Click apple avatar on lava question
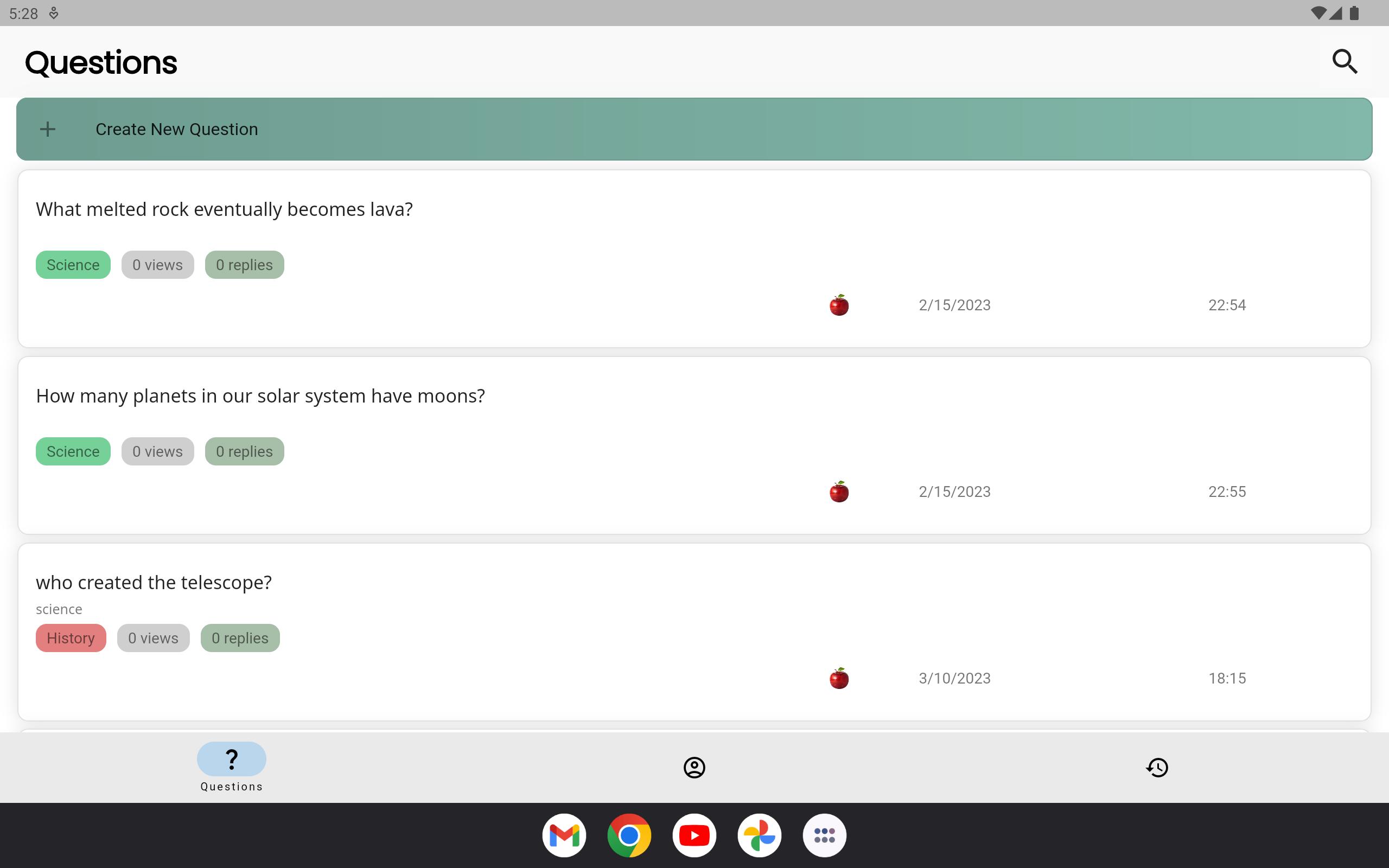 839,305
